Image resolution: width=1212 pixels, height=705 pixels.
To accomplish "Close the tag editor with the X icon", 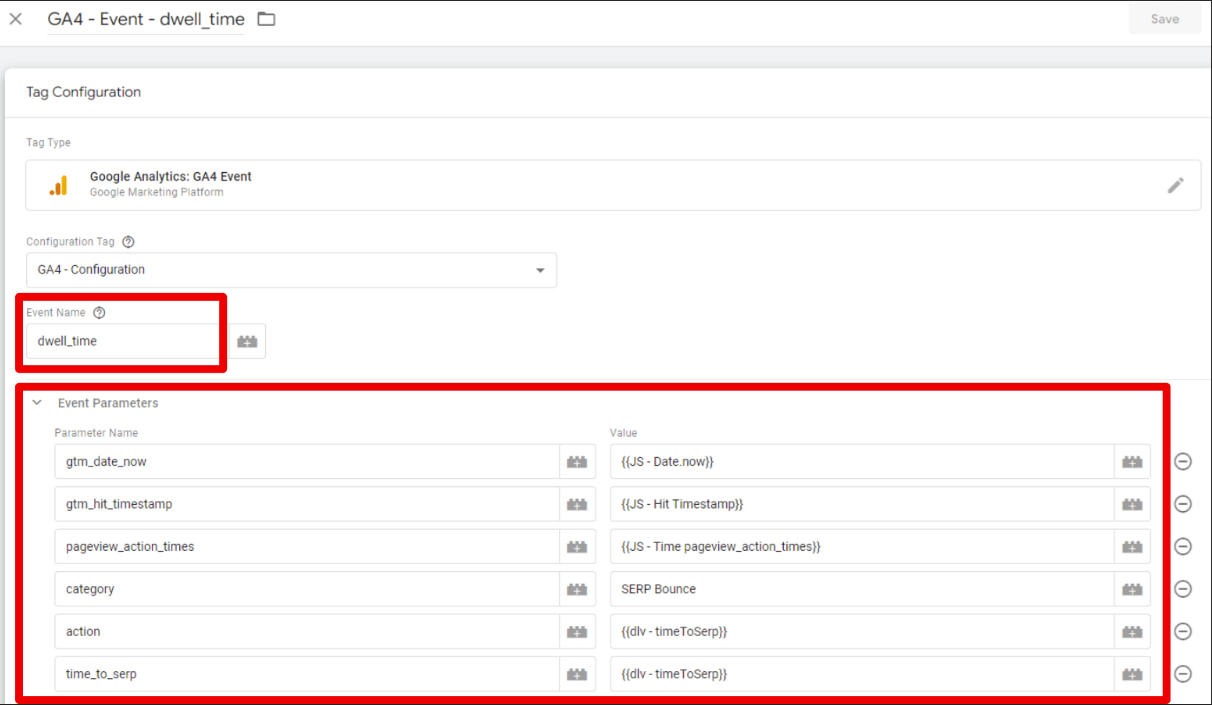I will (x=15, y=19).
